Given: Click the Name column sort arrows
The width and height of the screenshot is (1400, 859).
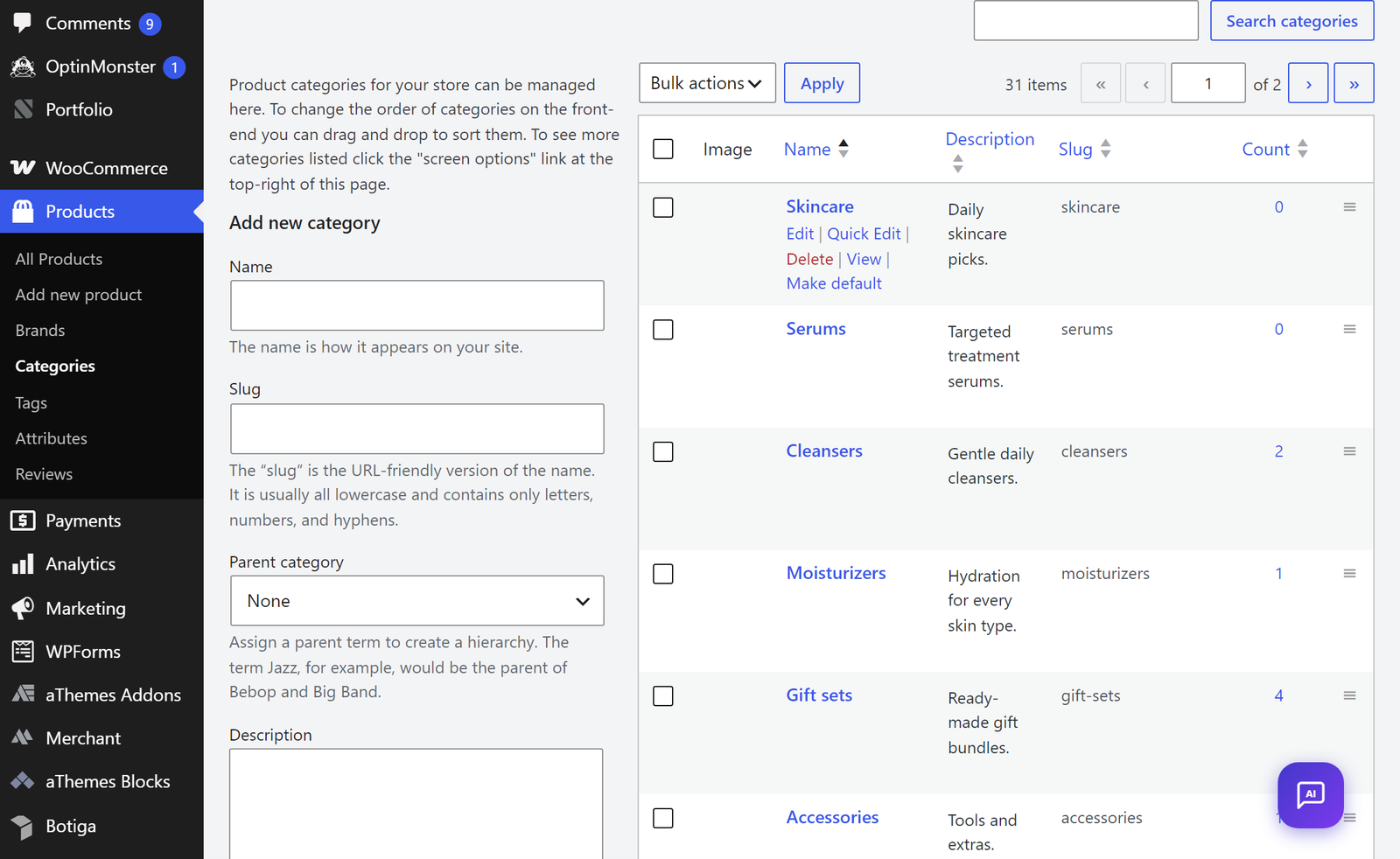Looking at the screenshot, I should click(x=843, y=149).
